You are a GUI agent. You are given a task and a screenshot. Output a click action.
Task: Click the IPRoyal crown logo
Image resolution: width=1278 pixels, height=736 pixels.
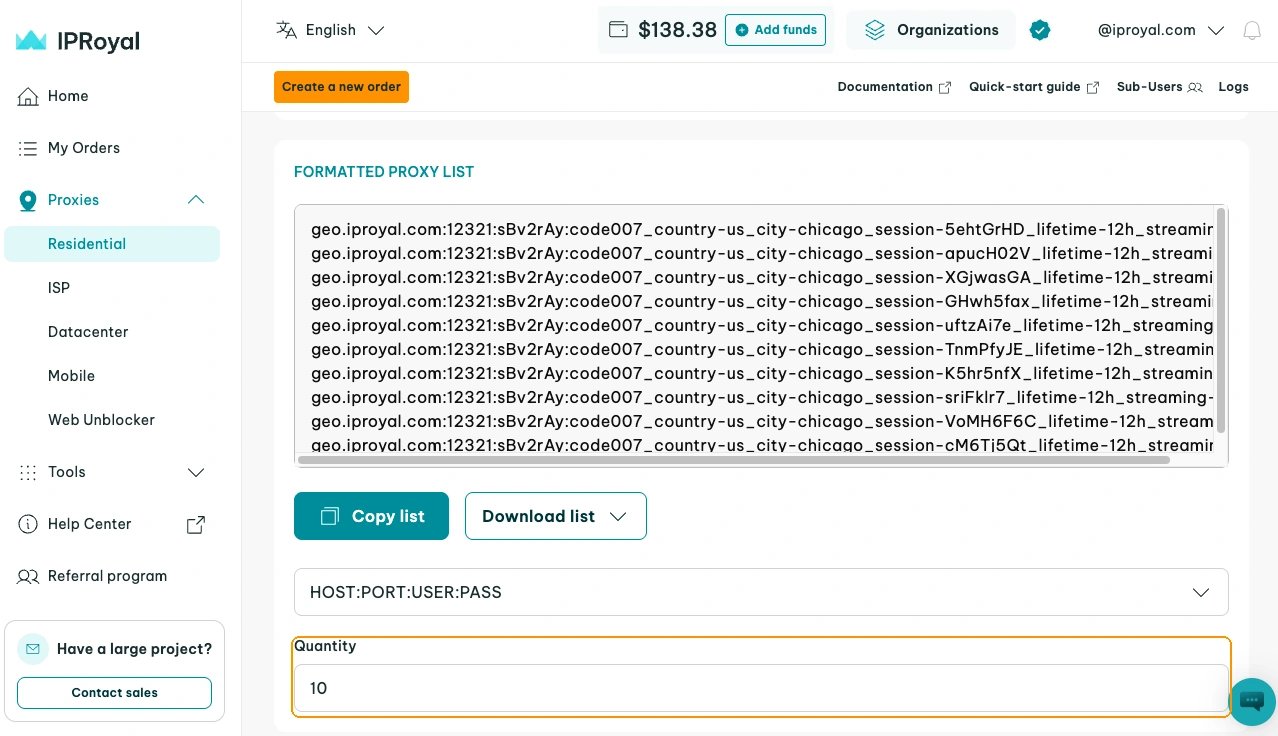31,41
